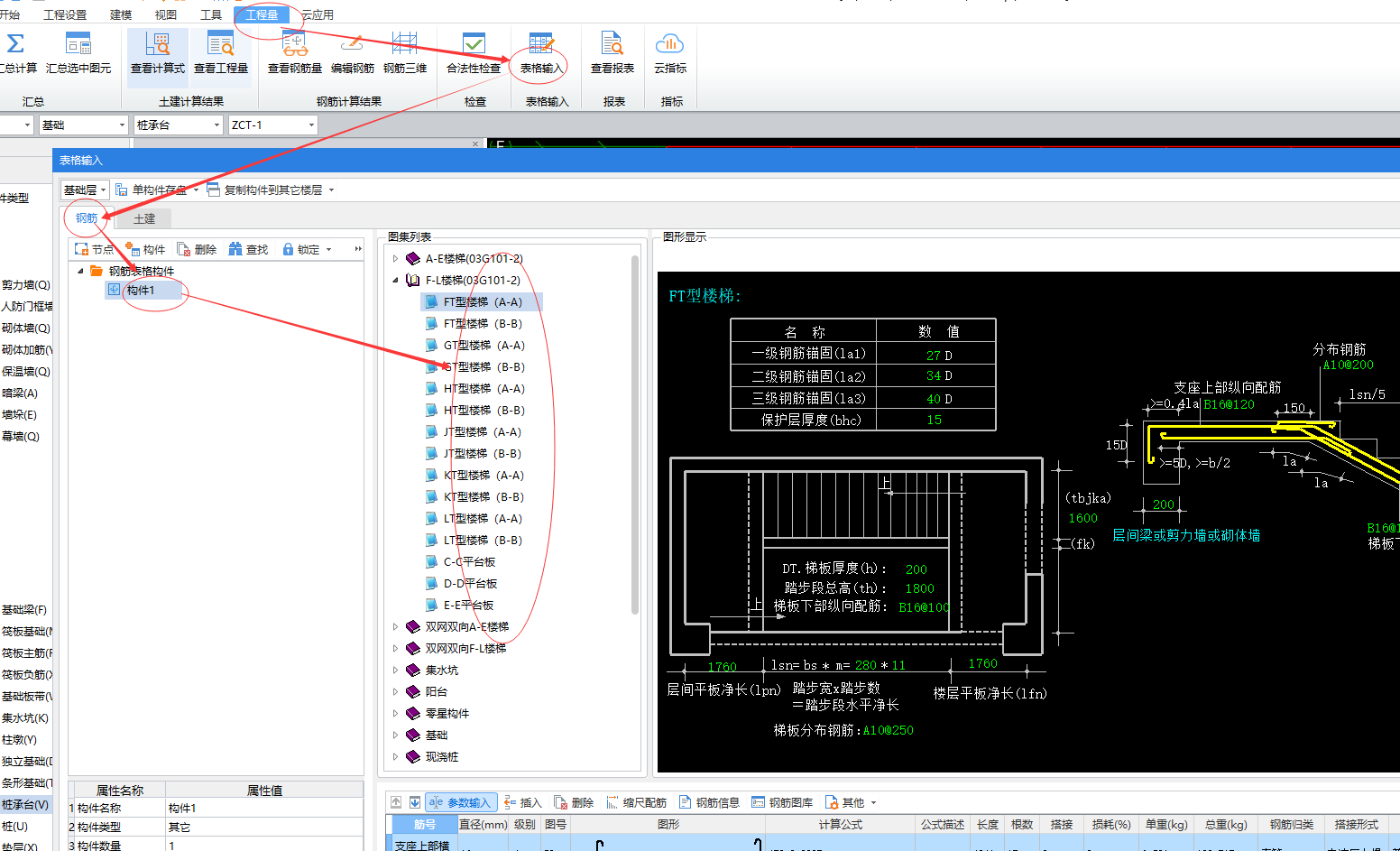Open 基础层 floor dropdown

[86, 190]
